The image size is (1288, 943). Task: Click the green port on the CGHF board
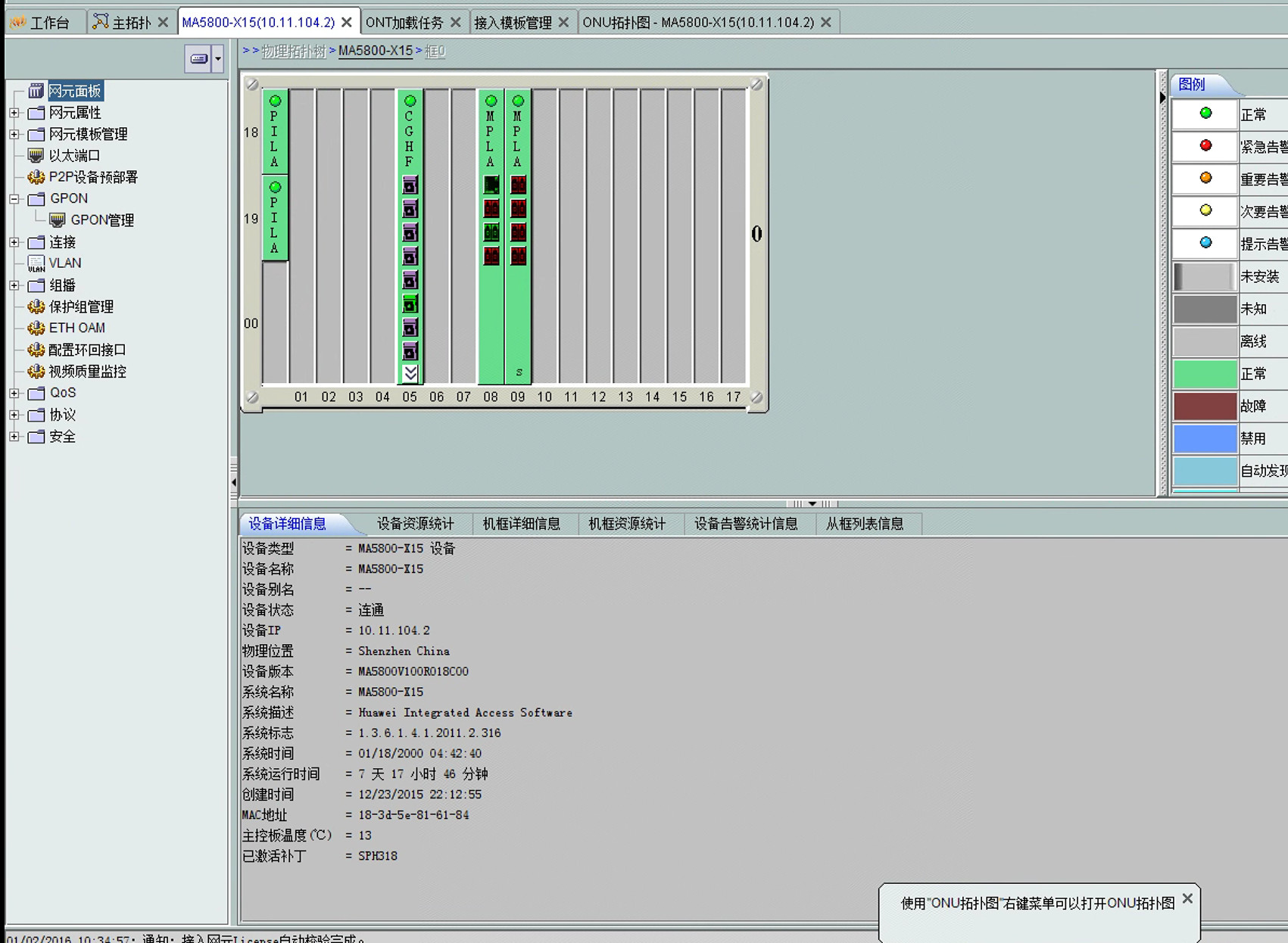pyautogui.click(x=410, y=304)
